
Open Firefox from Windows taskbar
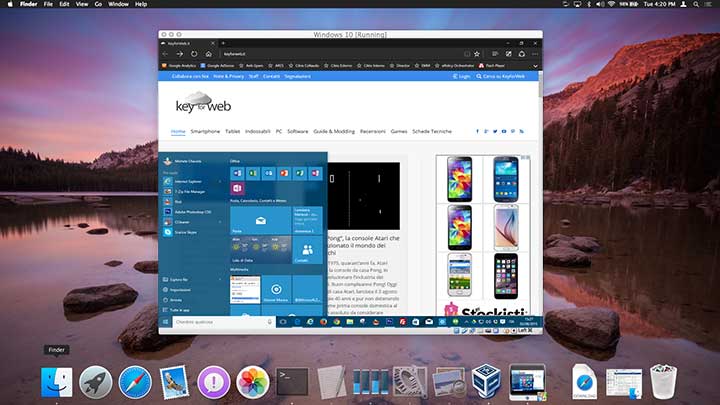[x=323, y=322]
